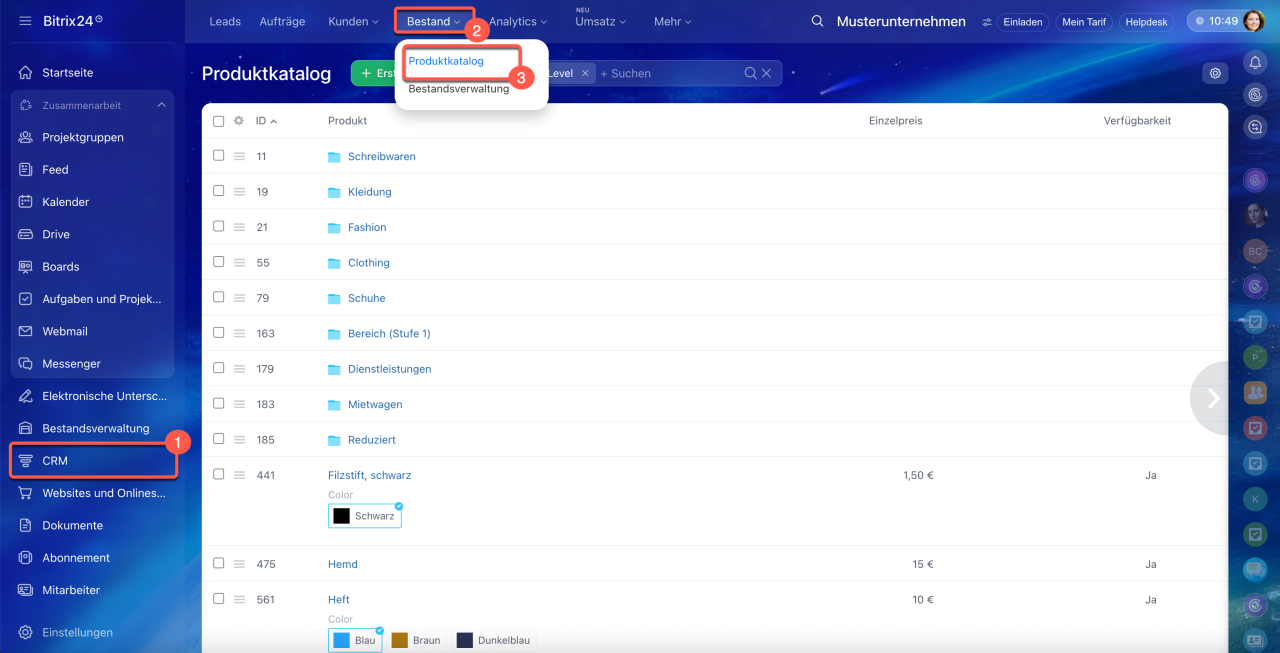
Task: Click the Einladen button
Action: pos(1022,22)
